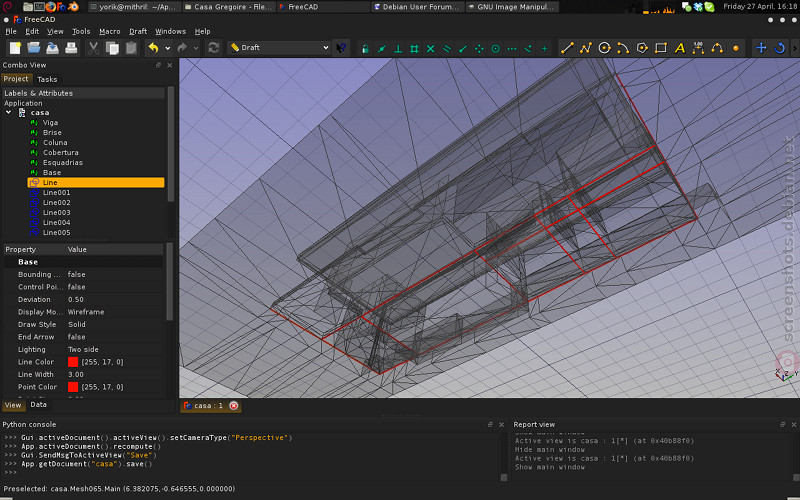Select Line003 in the tree

tap(56, 212)
